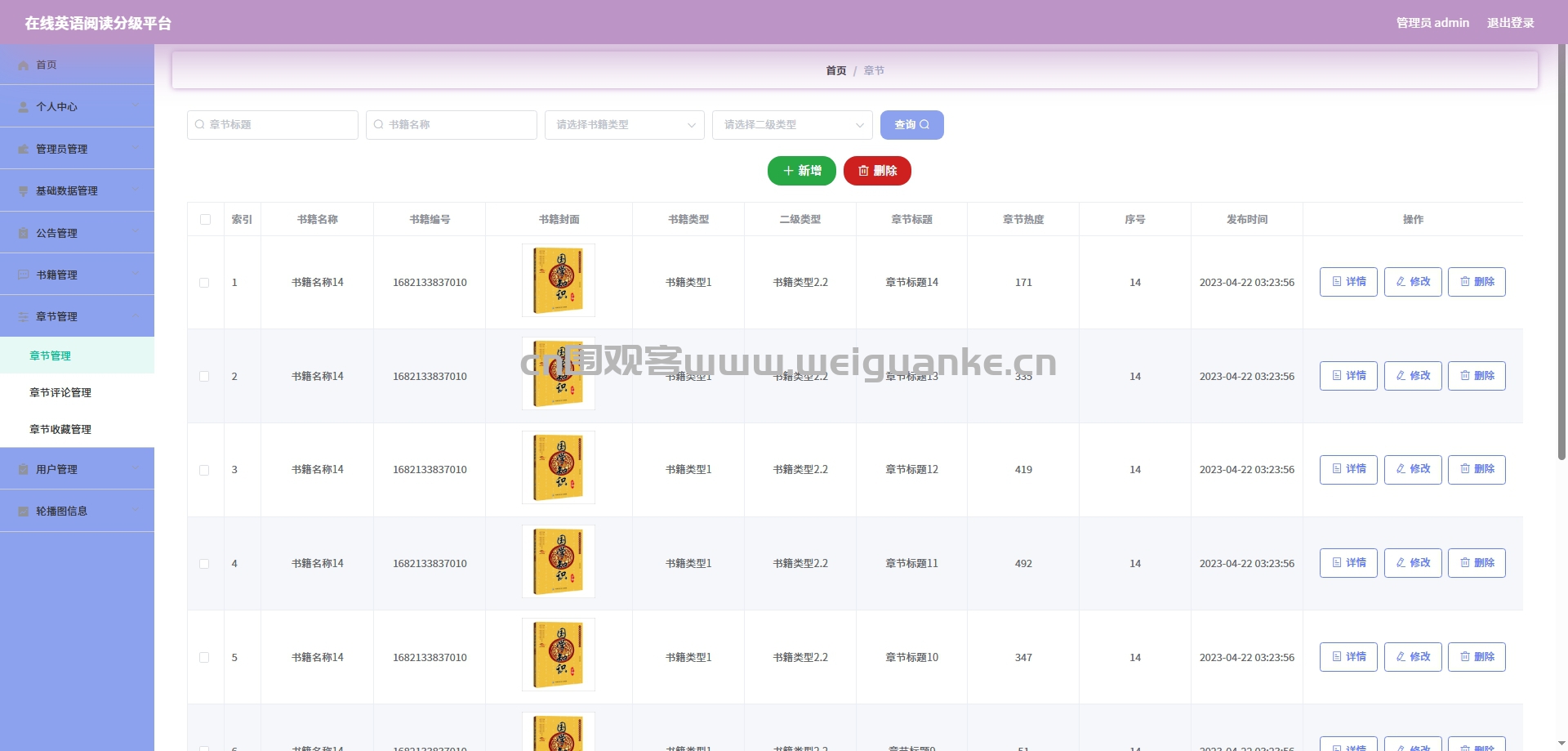Click the 章节标题14 cell
Viewport: 1568px width, 751px height.
pyautogui.click(x=912, y=283)
